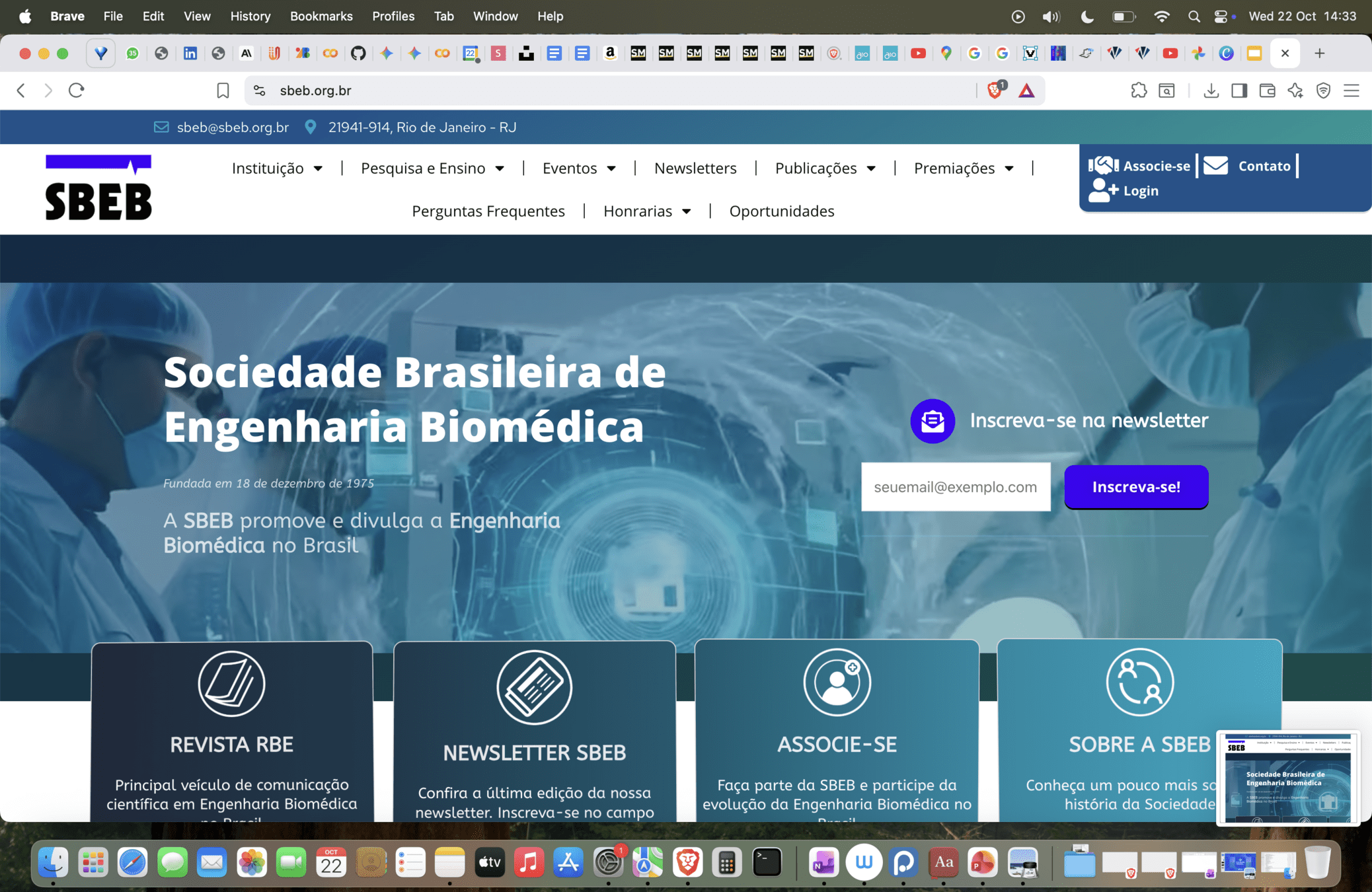Open the macOS Control Center toggles icon
Viewport: 1372px width, 892px height.
(x=1221, y=17)
